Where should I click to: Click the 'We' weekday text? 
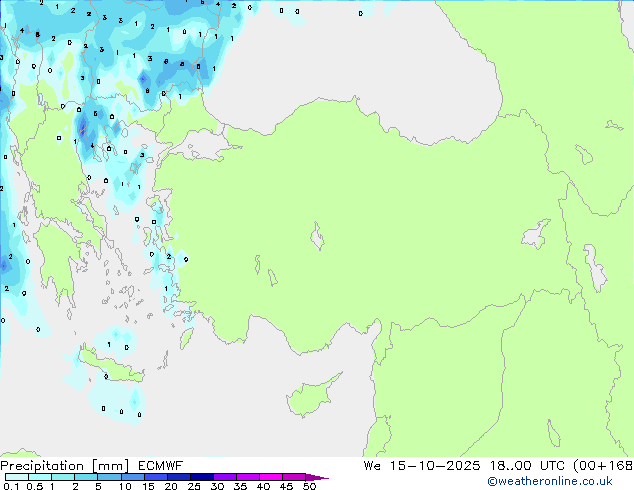[x=372, y=466]
